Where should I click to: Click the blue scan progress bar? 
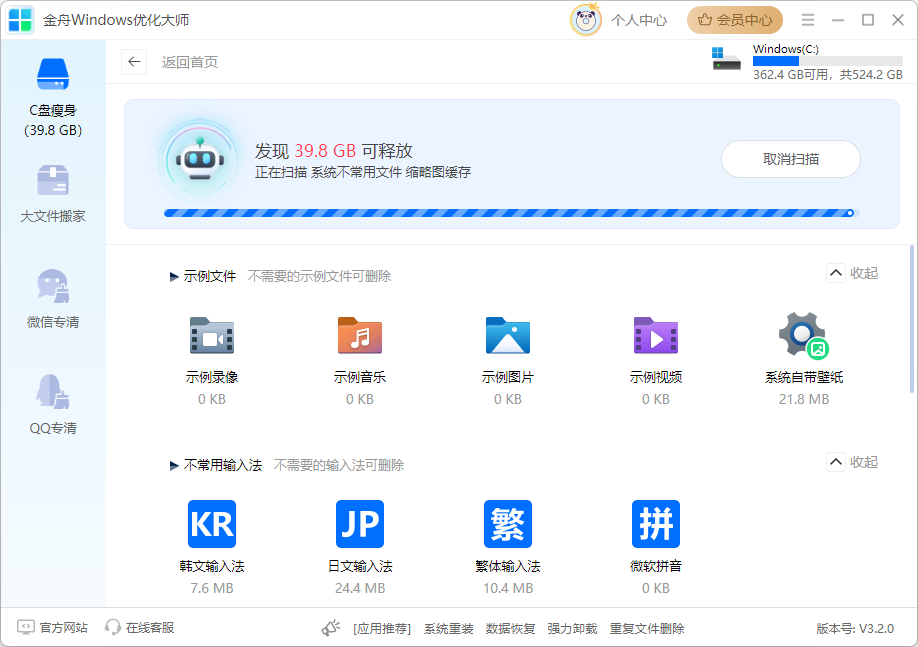pos(500,213)
